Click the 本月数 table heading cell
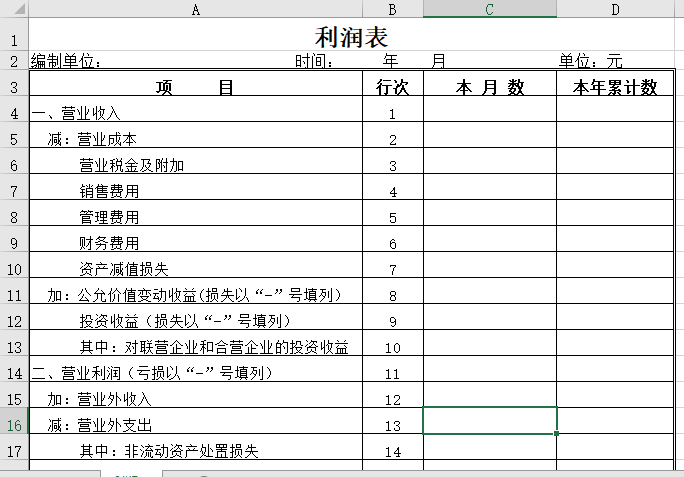Screen dimensions: 684x477 [x=490, y=88]
